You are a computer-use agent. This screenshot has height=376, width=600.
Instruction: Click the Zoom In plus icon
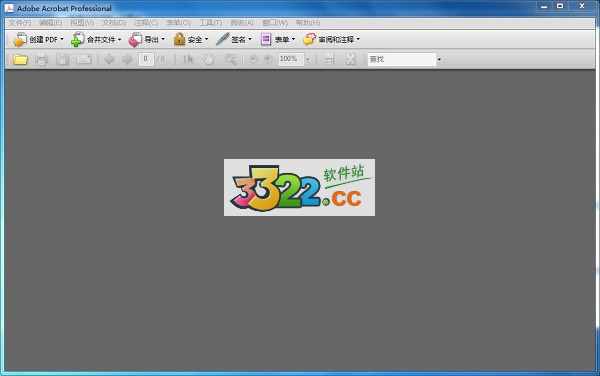coord(268,59)
